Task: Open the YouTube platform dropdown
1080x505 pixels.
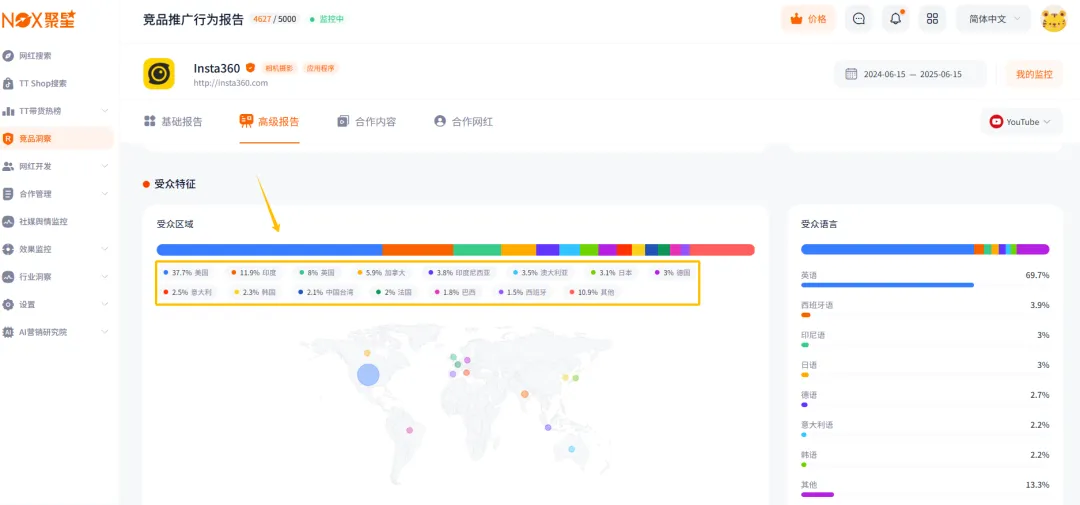Action: pos(1021,122)
